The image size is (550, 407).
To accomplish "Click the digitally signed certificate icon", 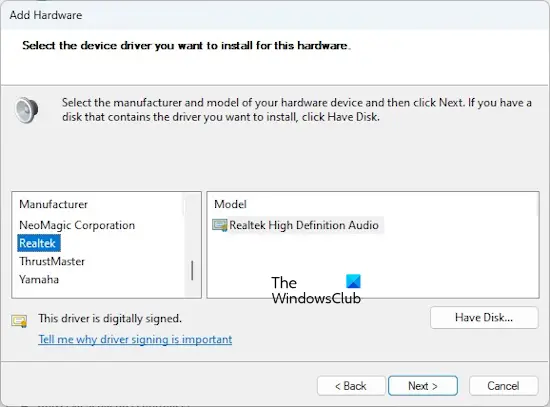I will (19, 321).
